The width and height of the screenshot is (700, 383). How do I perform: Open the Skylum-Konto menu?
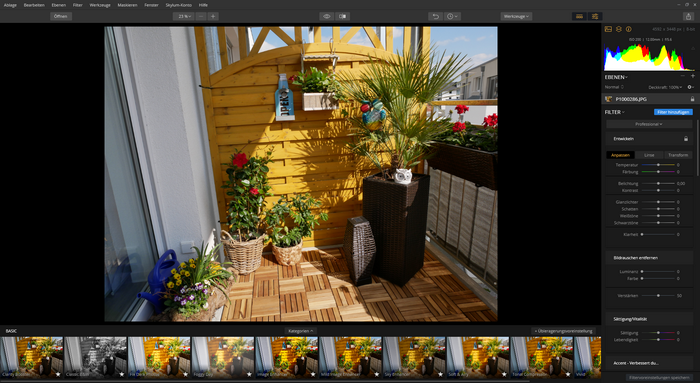(x=179, y=5)
